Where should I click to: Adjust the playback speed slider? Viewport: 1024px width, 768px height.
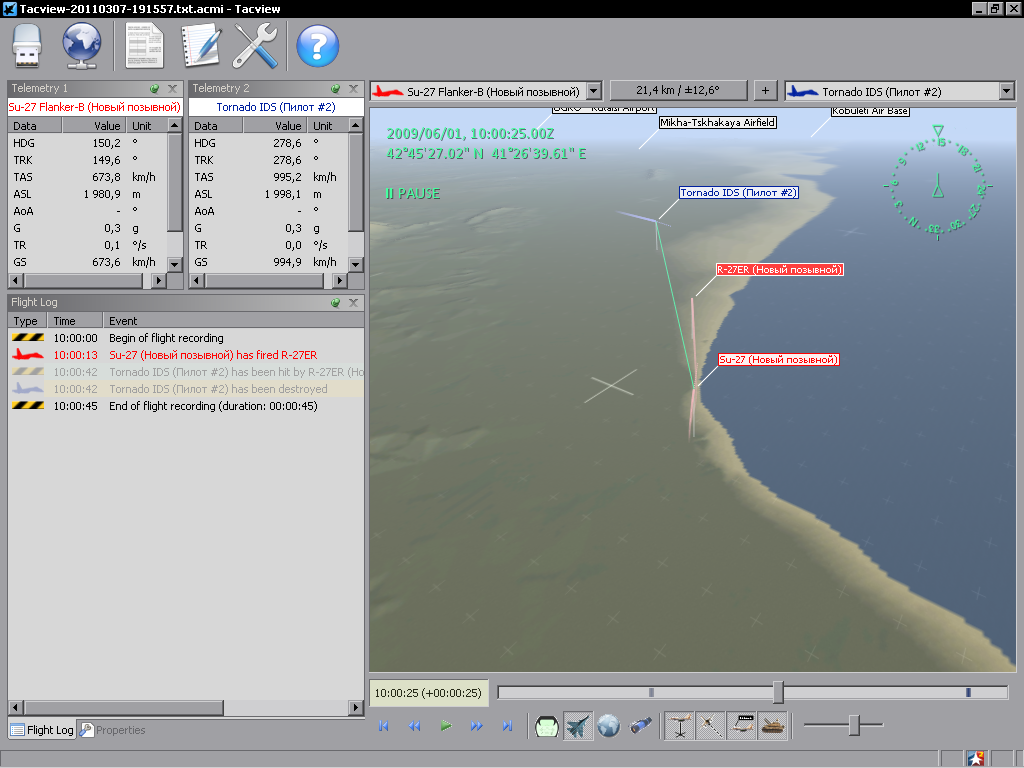[x=854, y=724]
